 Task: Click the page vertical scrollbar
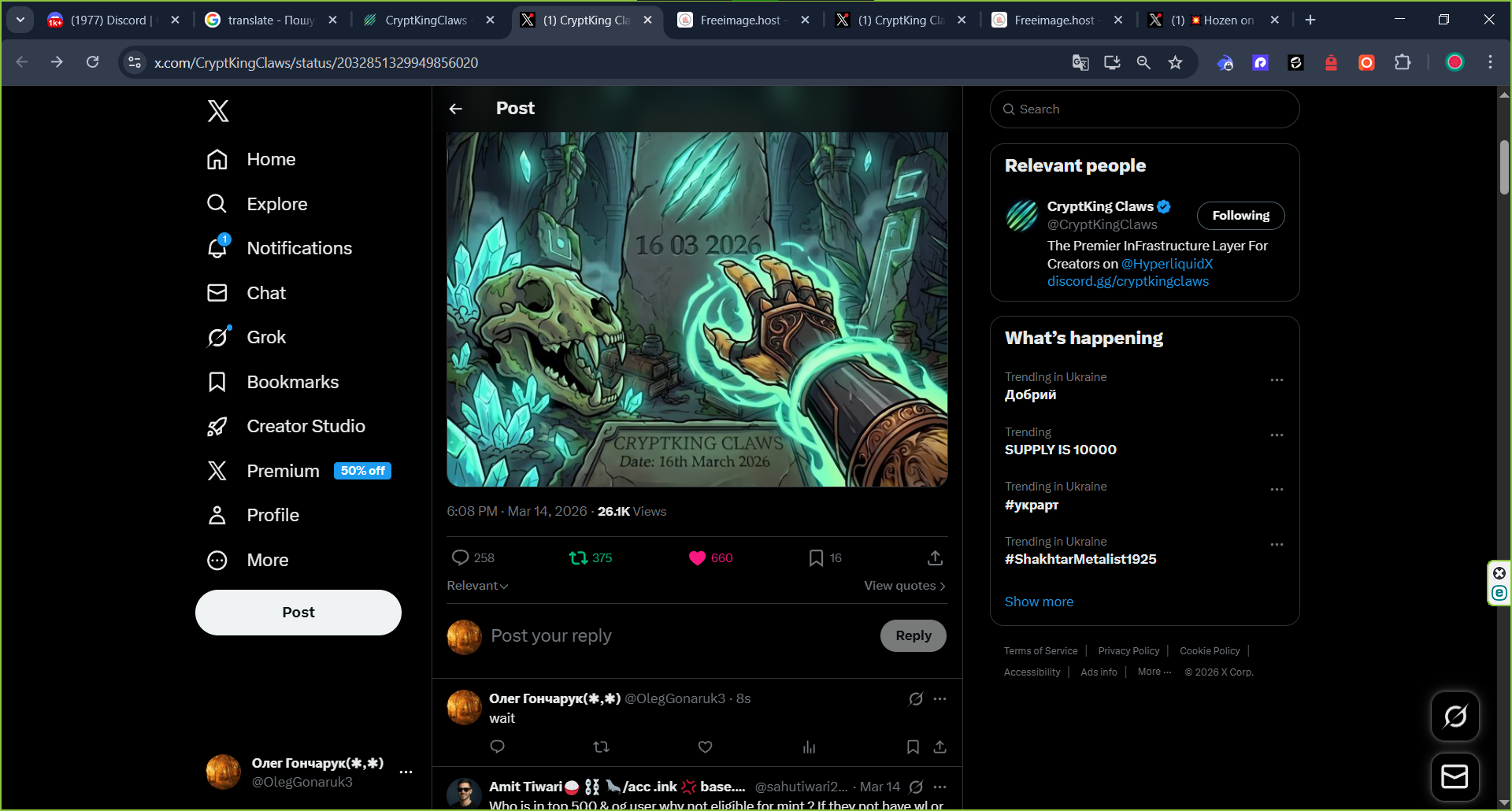pos(1504,167)
